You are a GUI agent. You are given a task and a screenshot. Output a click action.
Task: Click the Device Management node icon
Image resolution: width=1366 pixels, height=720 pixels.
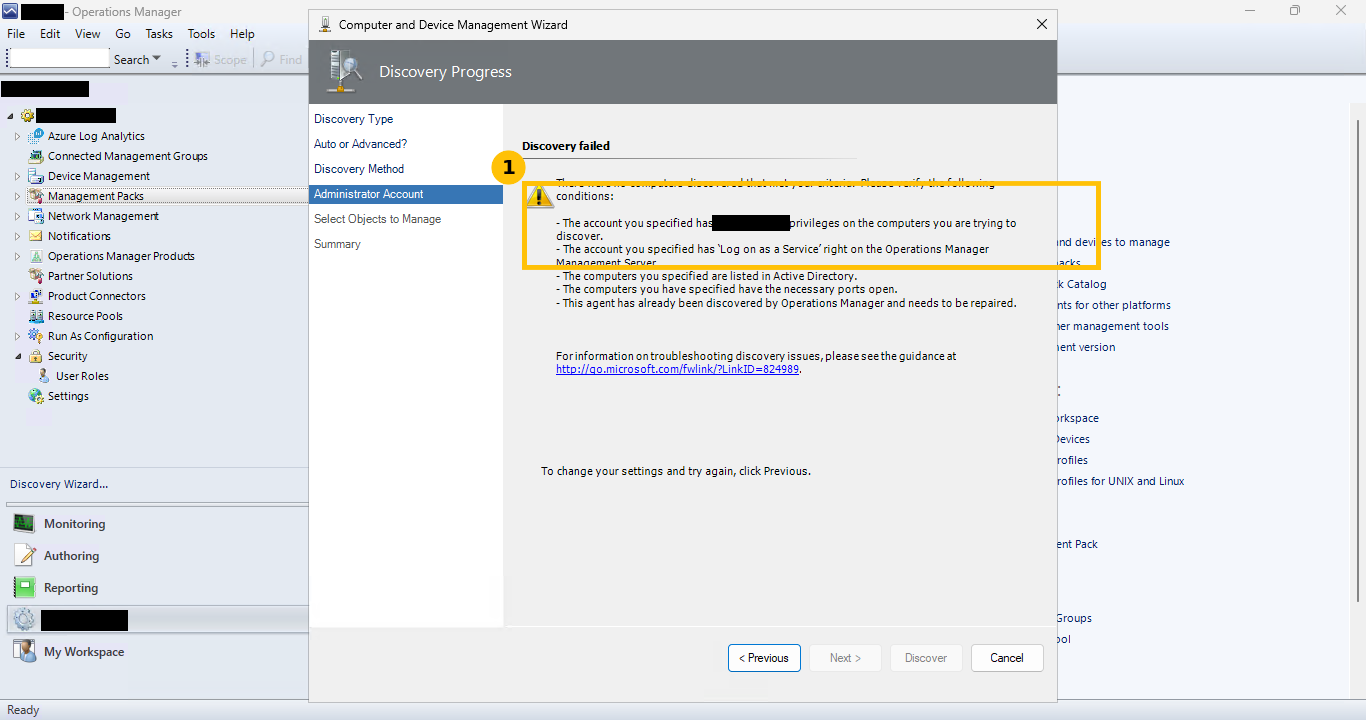[37, 176]
